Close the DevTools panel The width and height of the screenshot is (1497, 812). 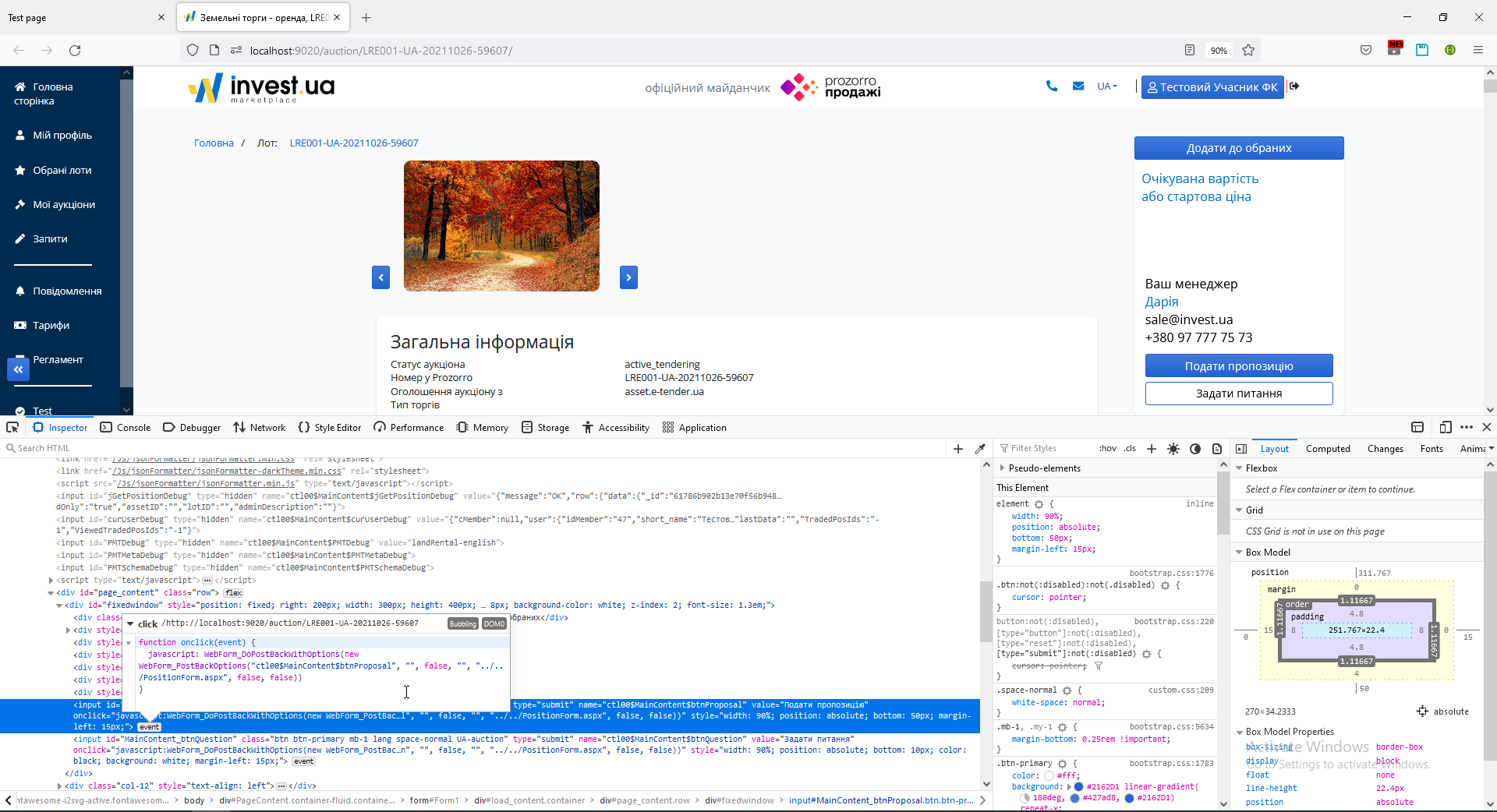[x=1487, y=427]
